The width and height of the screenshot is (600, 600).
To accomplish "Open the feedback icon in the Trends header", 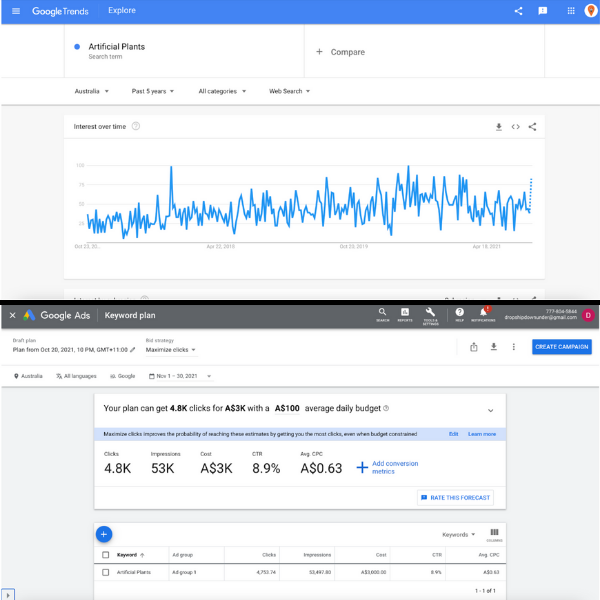I will (543, 11).
